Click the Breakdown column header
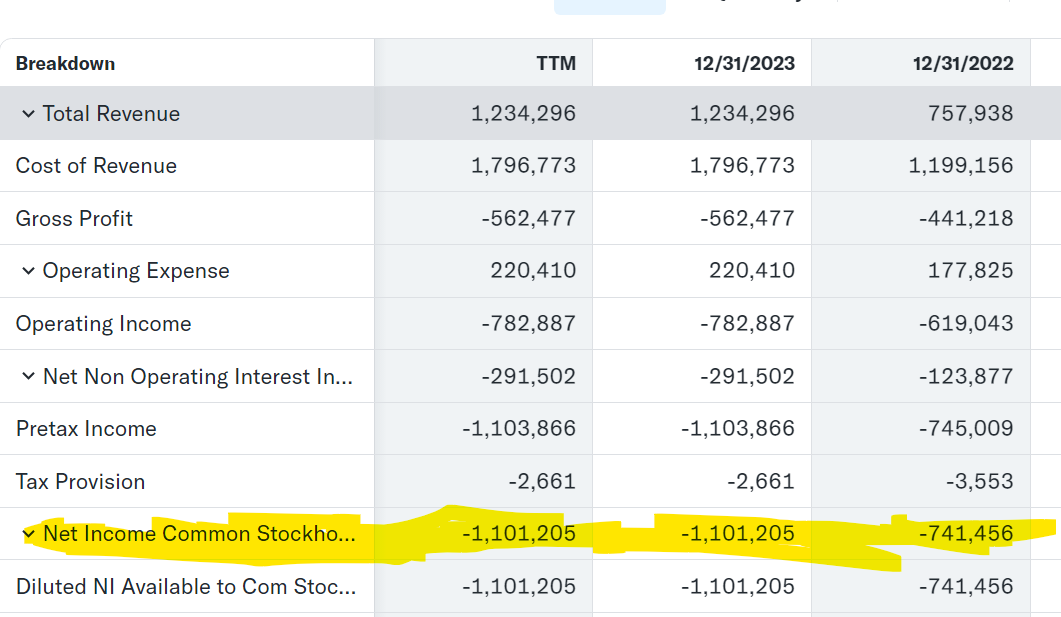The image size is (1061, 617). click(65, 63)
